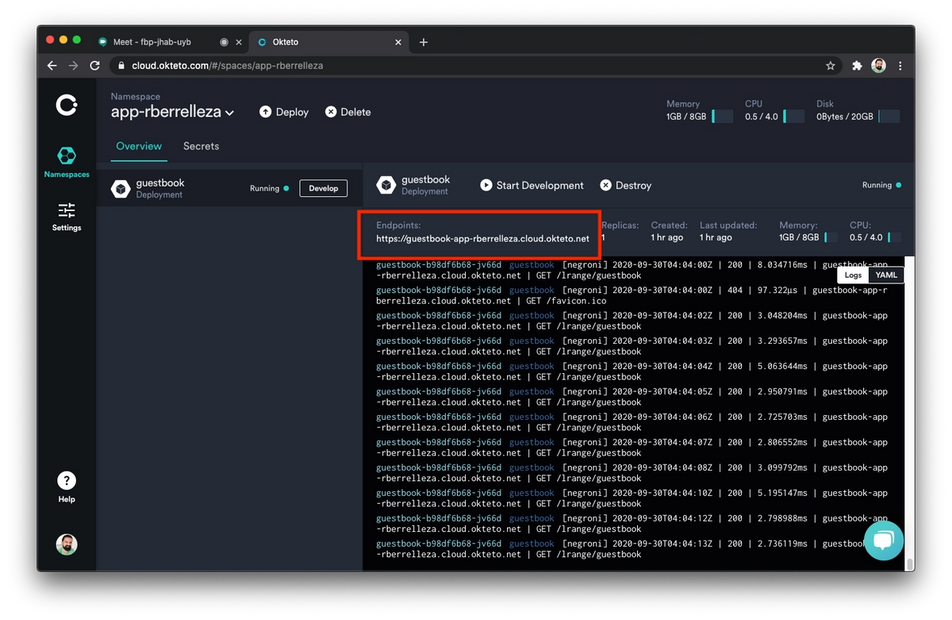The image size is (952, 620).
Task: Switch log view to Logs
Action: click(852, 274)
